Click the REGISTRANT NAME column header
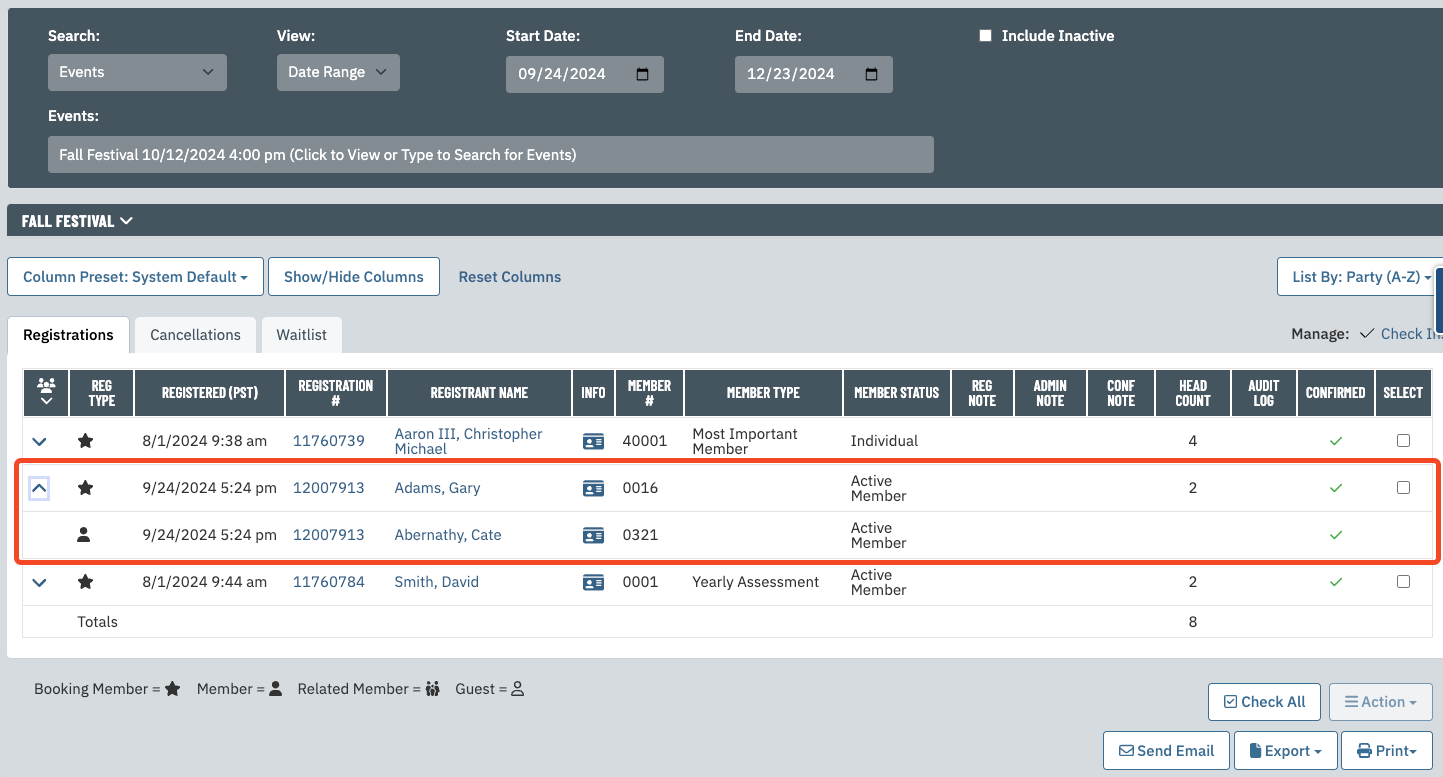 point(479,393)
